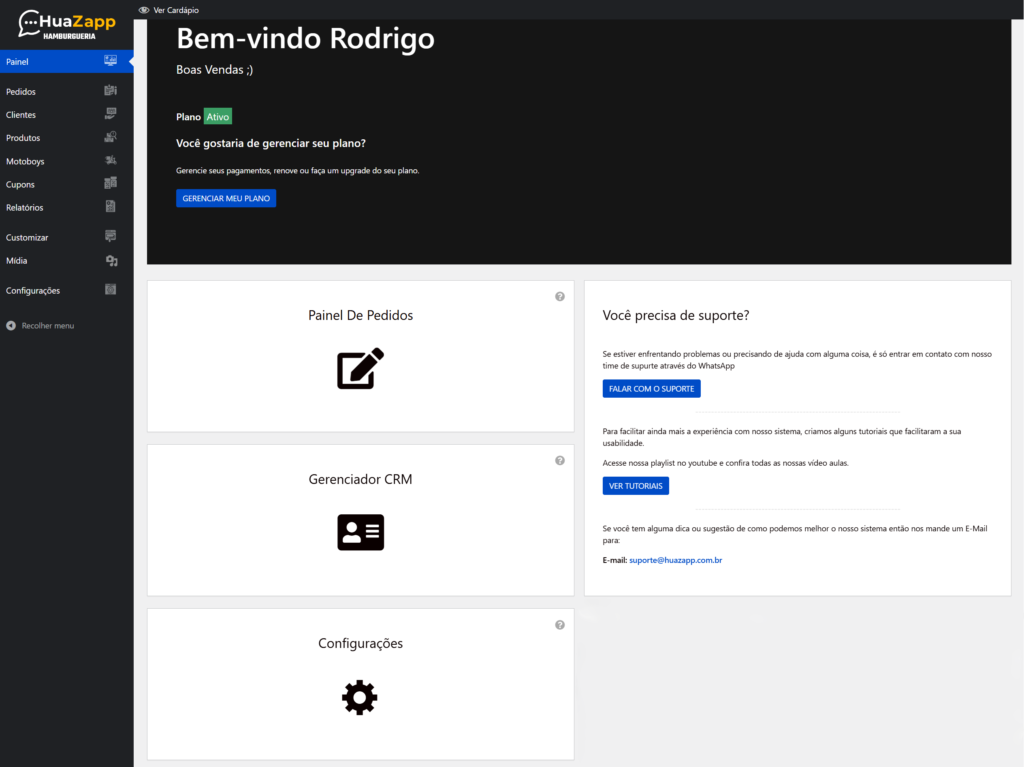The image size is (1024, 767).
Task: Open the Configurações card title
Action: (360, 643)
